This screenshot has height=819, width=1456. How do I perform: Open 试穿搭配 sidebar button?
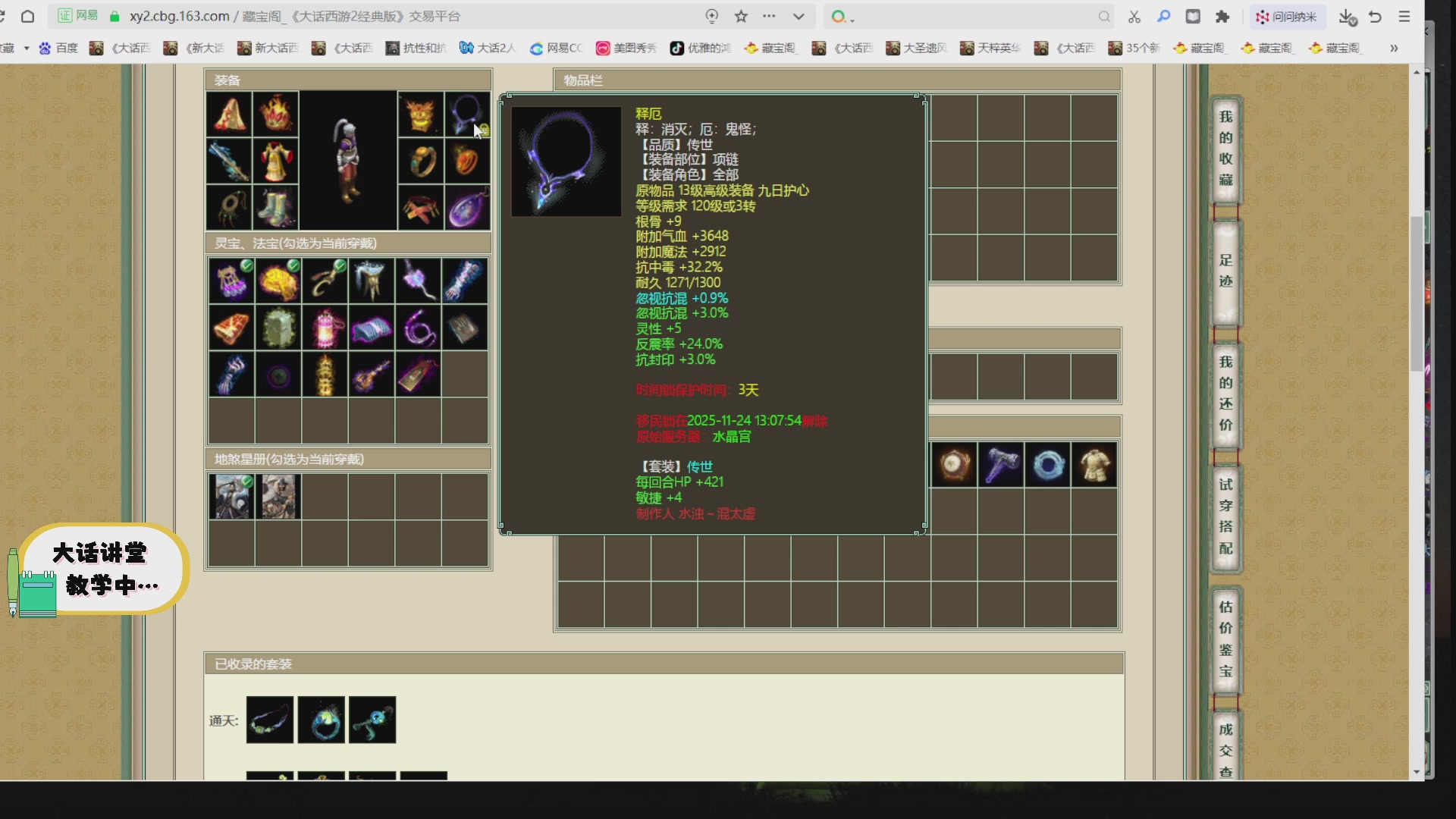1225,516
